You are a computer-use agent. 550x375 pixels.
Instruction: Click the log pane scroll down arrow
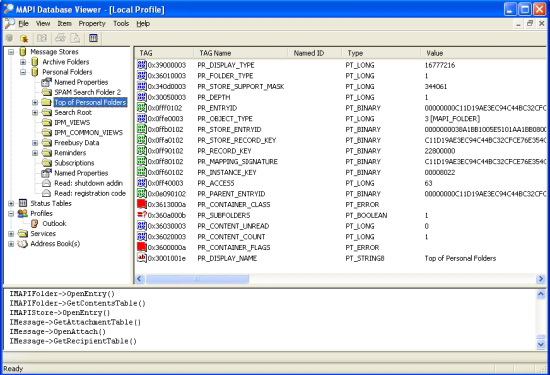pyautogui.click(x=541, y=344)
